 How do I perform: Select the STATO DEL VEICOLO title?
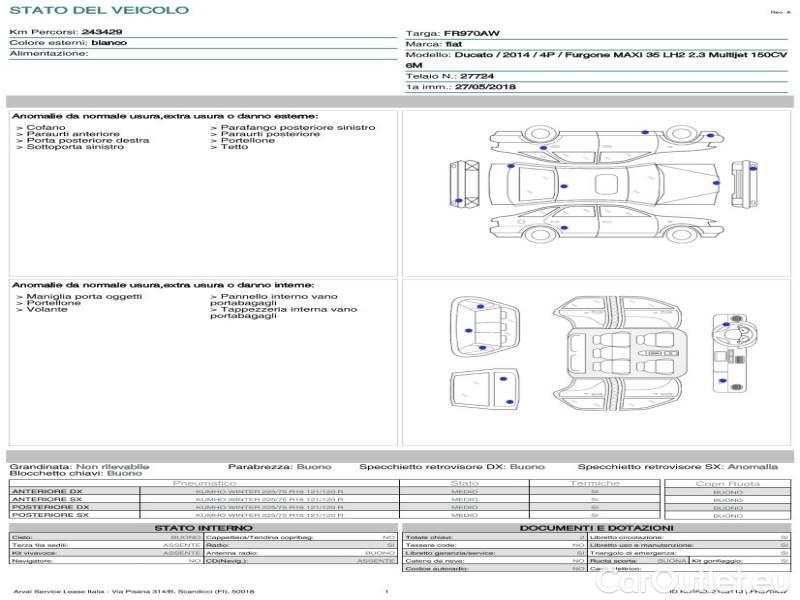(x=98, y=10)
